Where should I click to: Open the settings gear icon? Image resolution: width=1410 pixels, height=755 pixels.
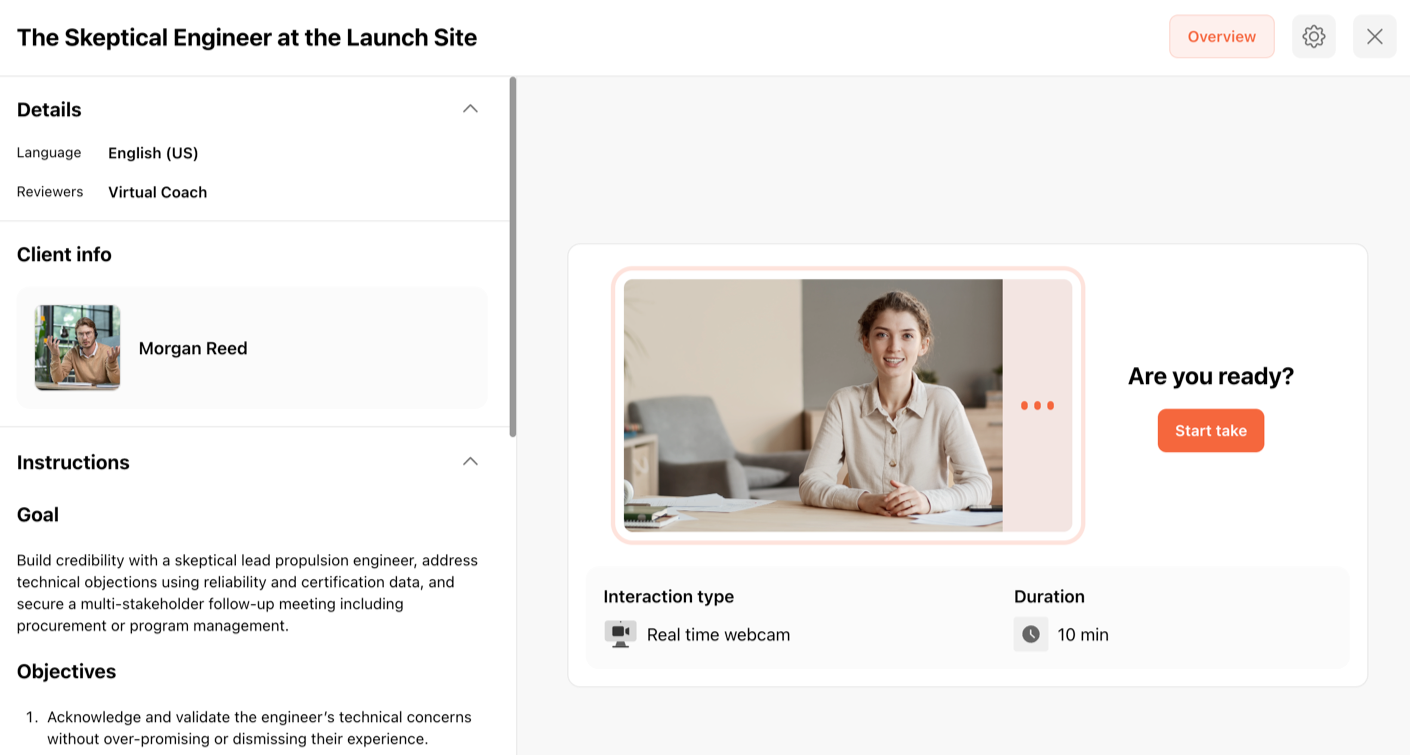point(1314,37)
